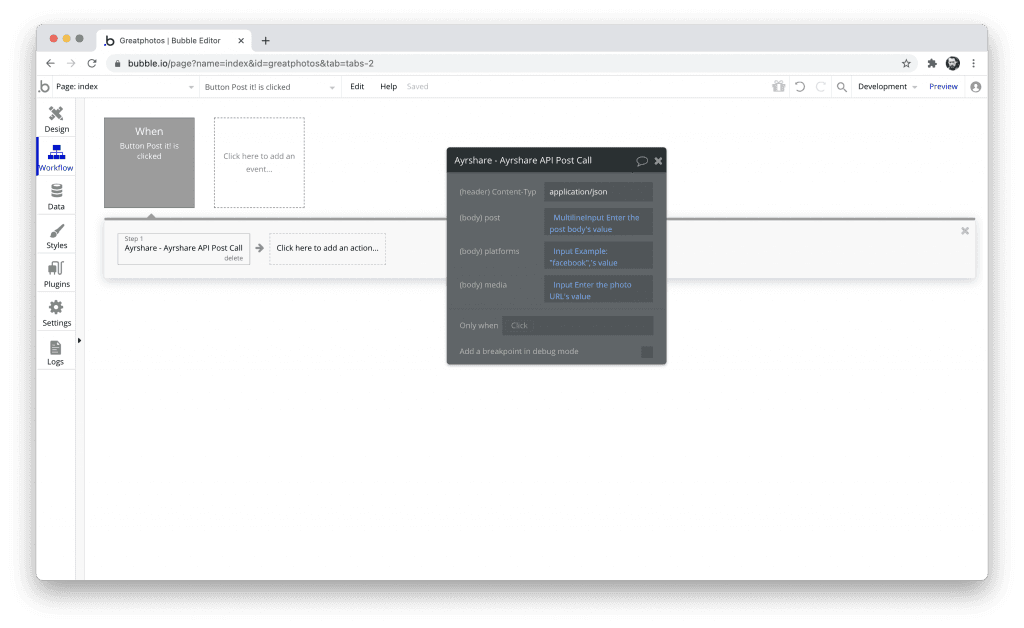Image resolution: width=1024 pixels, height=628 pixels.
Task: Click the Preview link
Action: coord(943,87)
